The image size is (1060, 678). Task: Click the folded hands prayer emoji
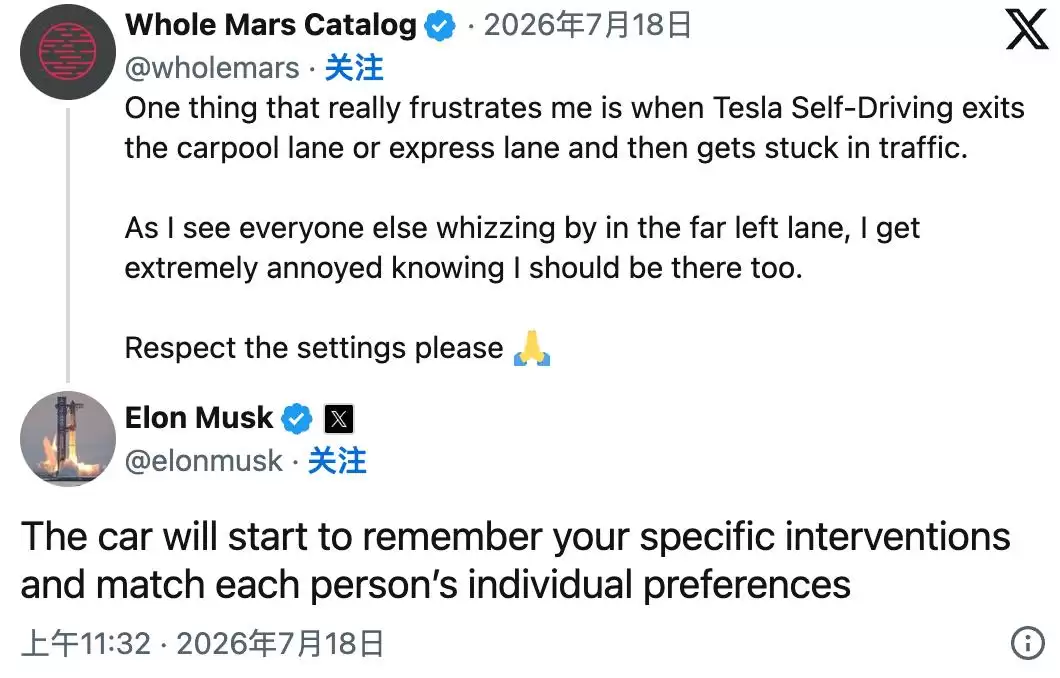(532, 348)
